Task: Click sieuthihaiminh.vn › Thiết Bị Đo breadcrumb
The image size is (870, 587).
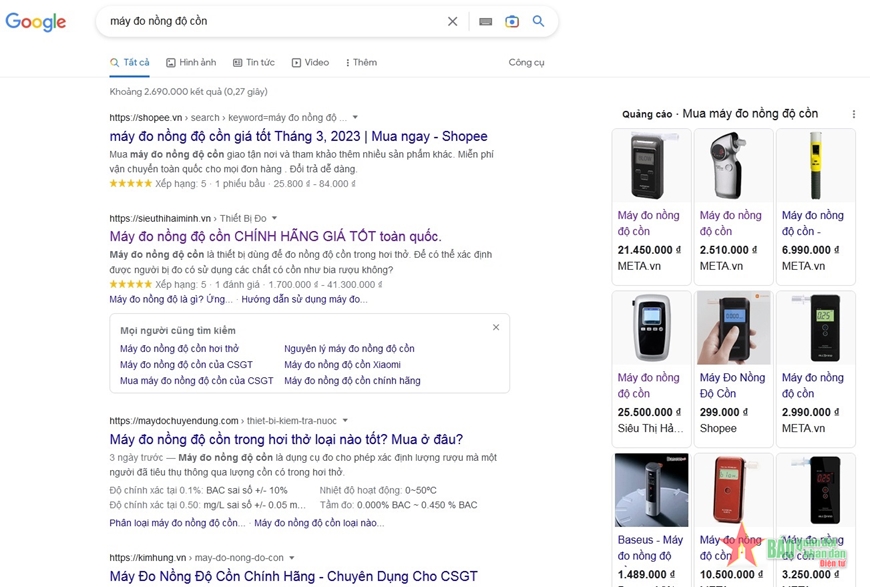Action: [188, 219]
